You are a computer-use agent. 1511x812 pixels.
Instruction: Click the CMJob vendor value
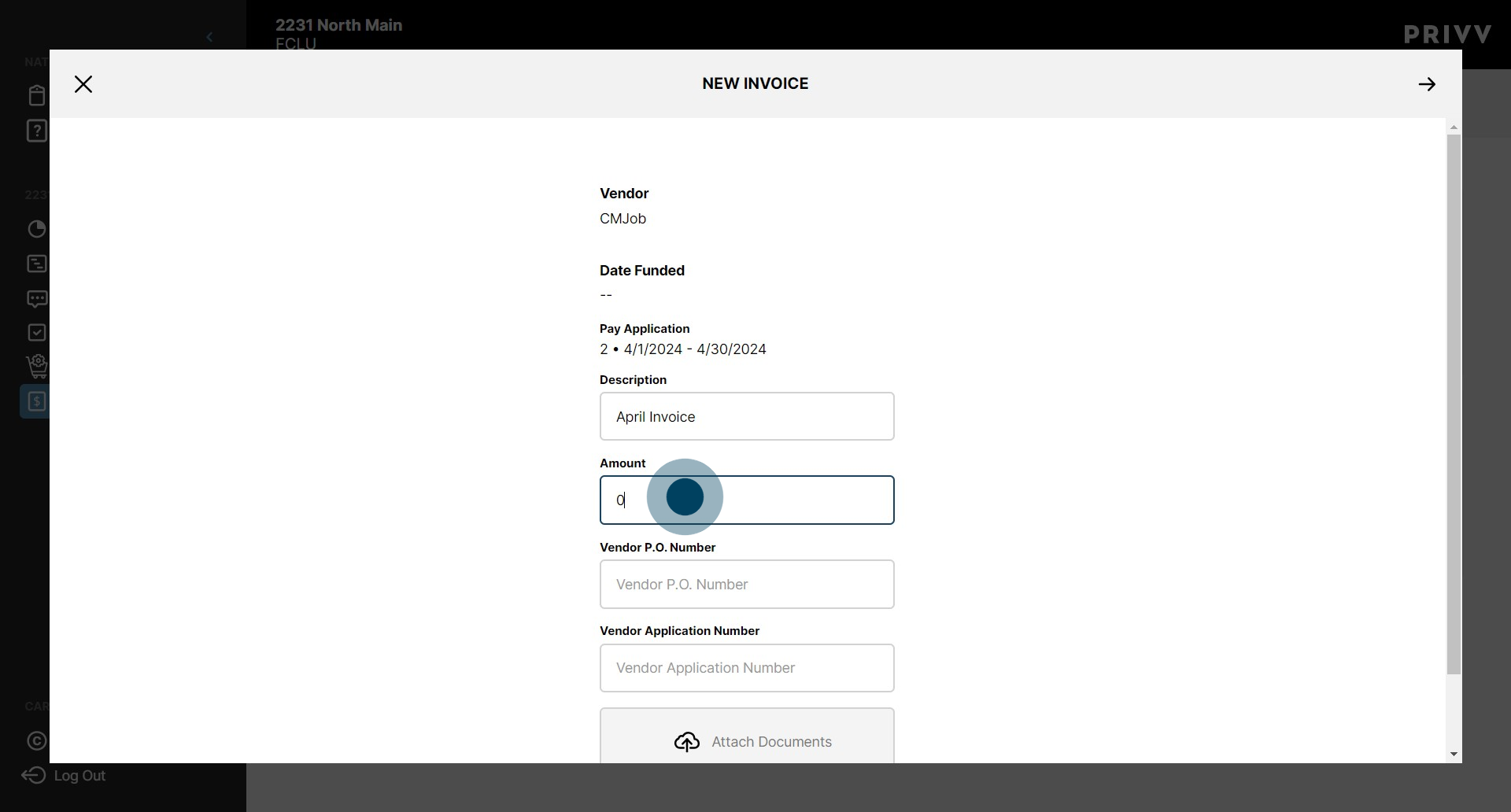click(623, 219)
